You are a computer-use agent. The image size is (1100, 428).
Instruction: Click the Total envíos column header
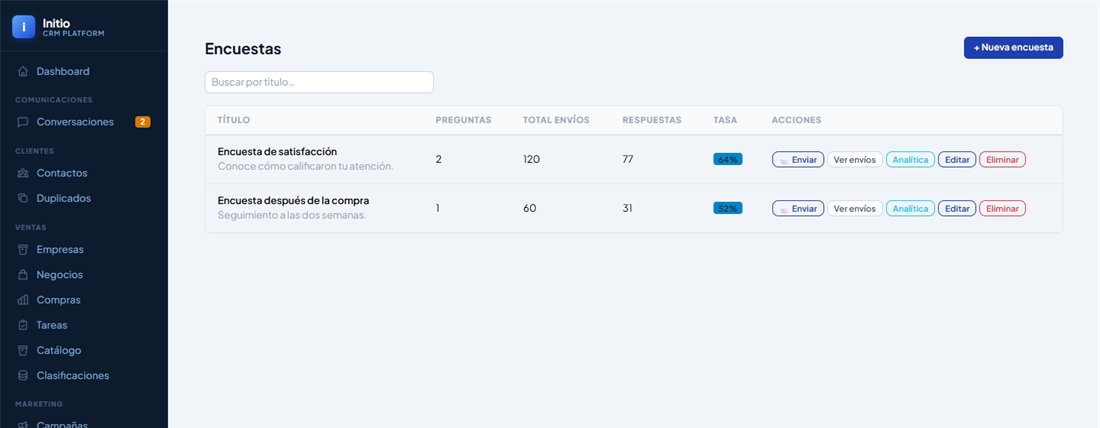(556, 120)
